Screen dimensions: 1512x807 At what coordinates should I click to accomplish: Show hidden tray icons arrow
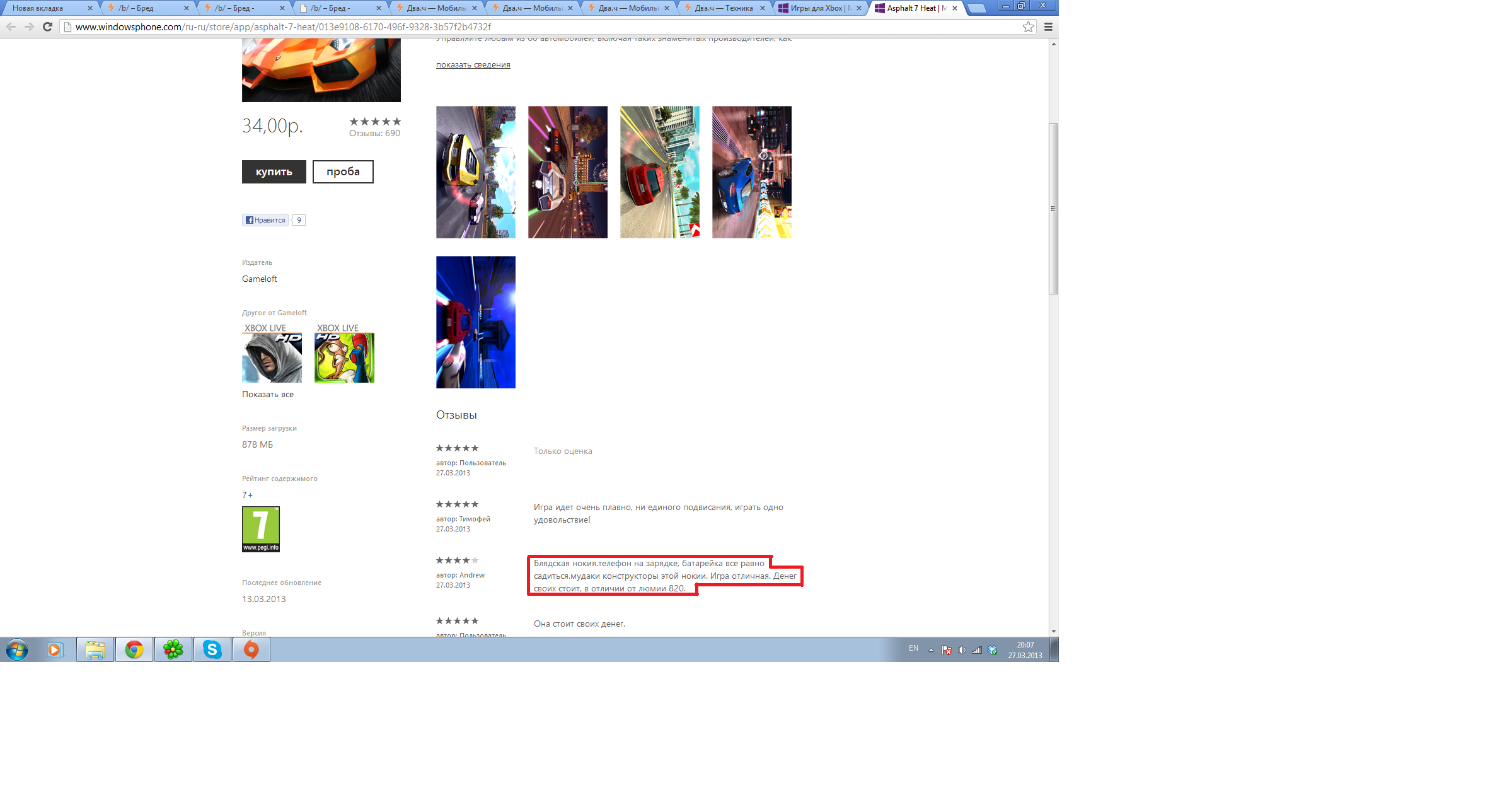tap(931, 650)
